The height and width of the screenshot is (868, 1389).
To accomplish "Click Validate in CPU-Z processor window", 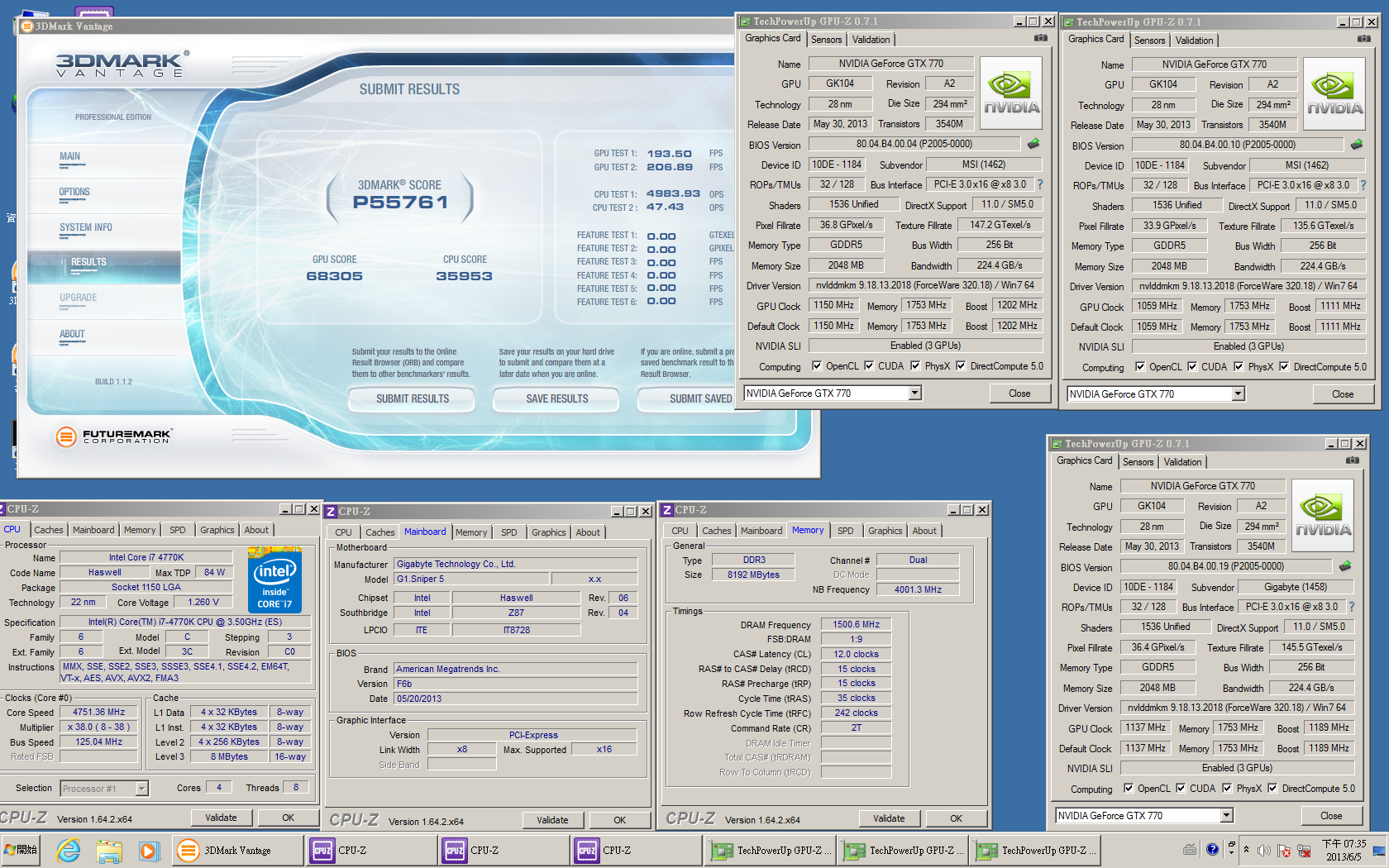I will (x=221, y=818).
